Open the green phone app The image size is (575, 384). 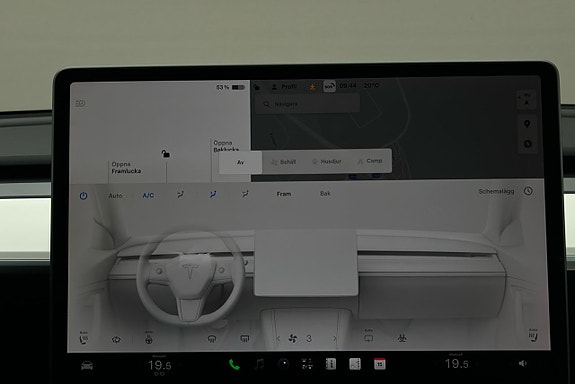coord(234,365)
